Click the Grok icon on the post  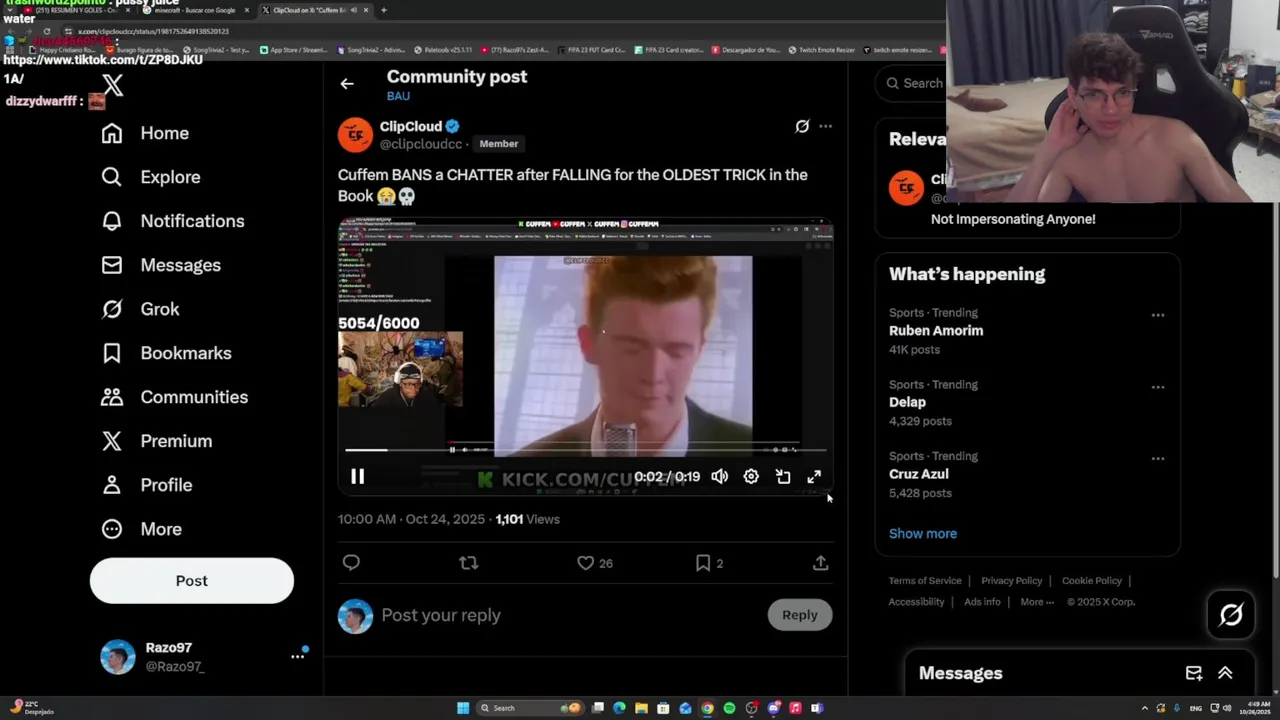pos(802,126)
